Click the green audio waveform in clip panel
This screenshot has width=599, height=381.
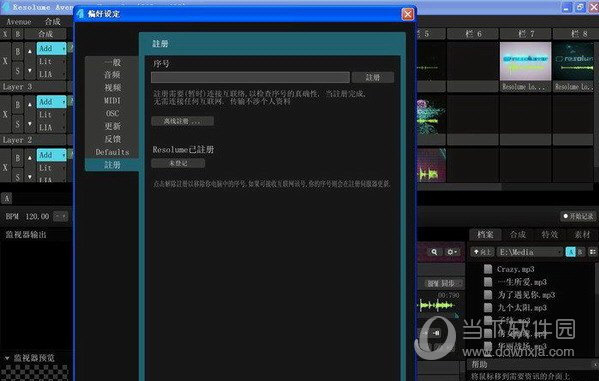pyautogui.click(x=436, y=305)
